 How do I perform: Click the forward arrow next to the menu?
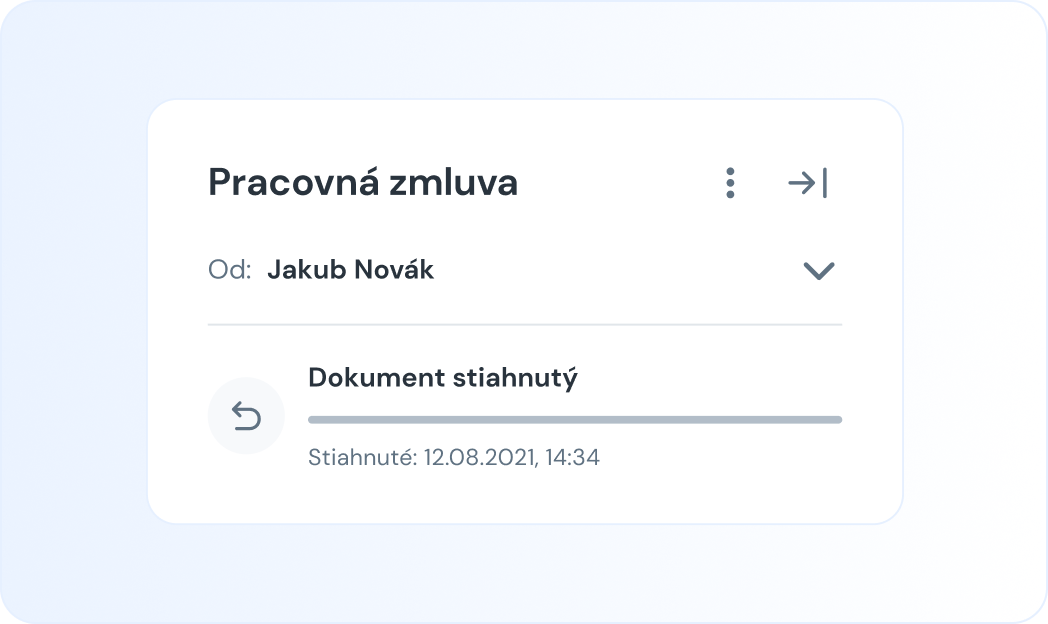(808, 183)
